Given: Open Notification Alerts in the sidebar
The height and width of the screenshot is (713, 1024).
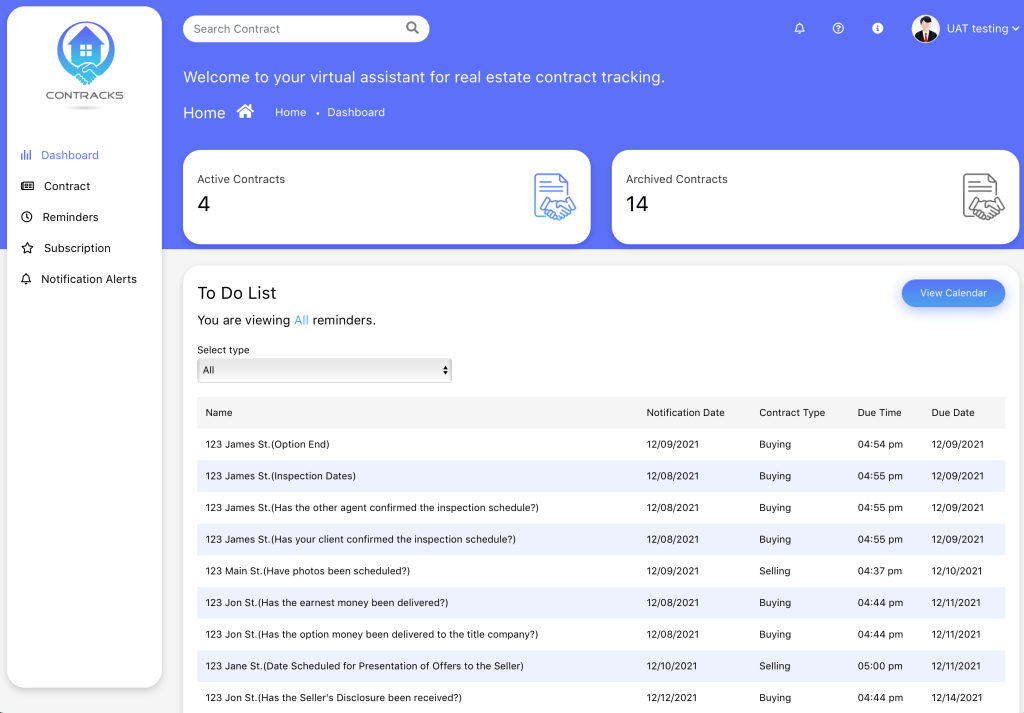Looking at the screenshot, I should tap(88, 279).
